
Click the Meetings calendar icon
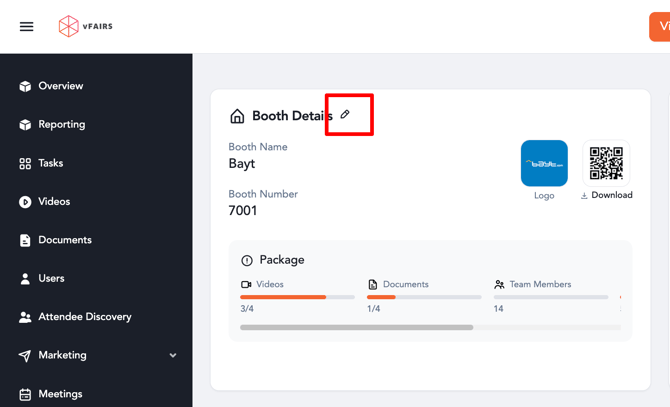point(25,395)
